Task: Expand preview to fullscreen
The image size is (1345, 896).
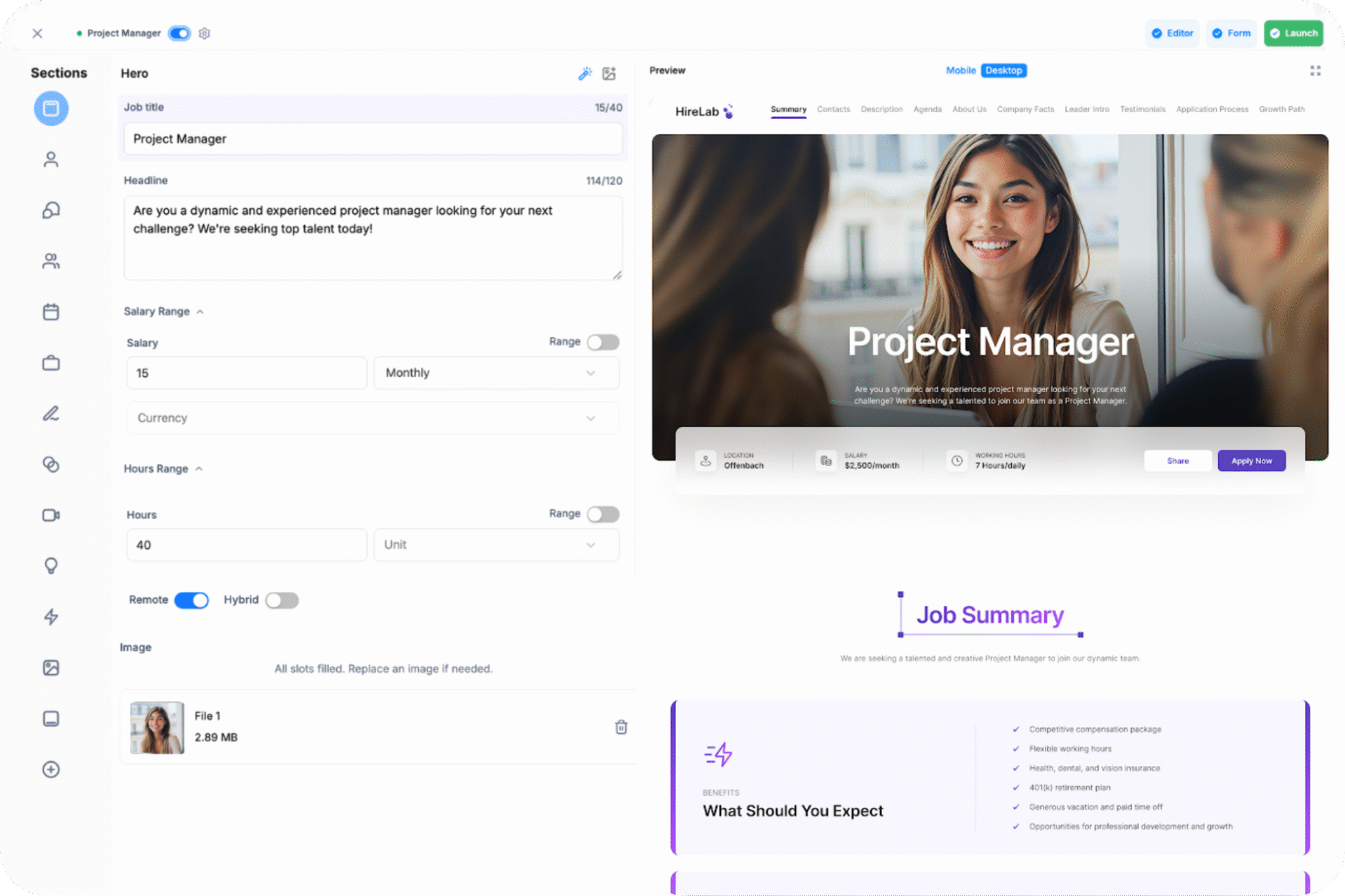Action: click(x=1315, y=71)
